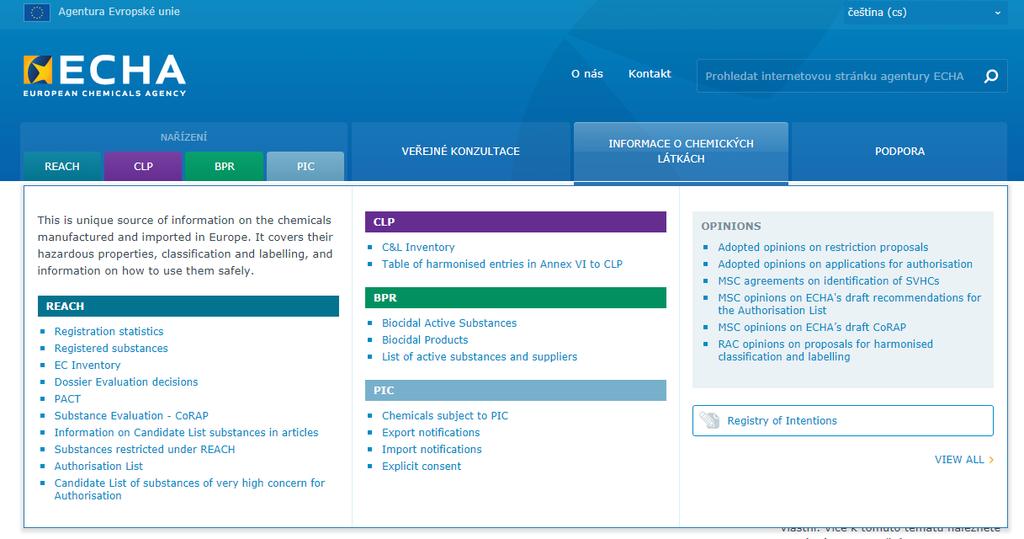Open the Kontakt page

point(649,74)
